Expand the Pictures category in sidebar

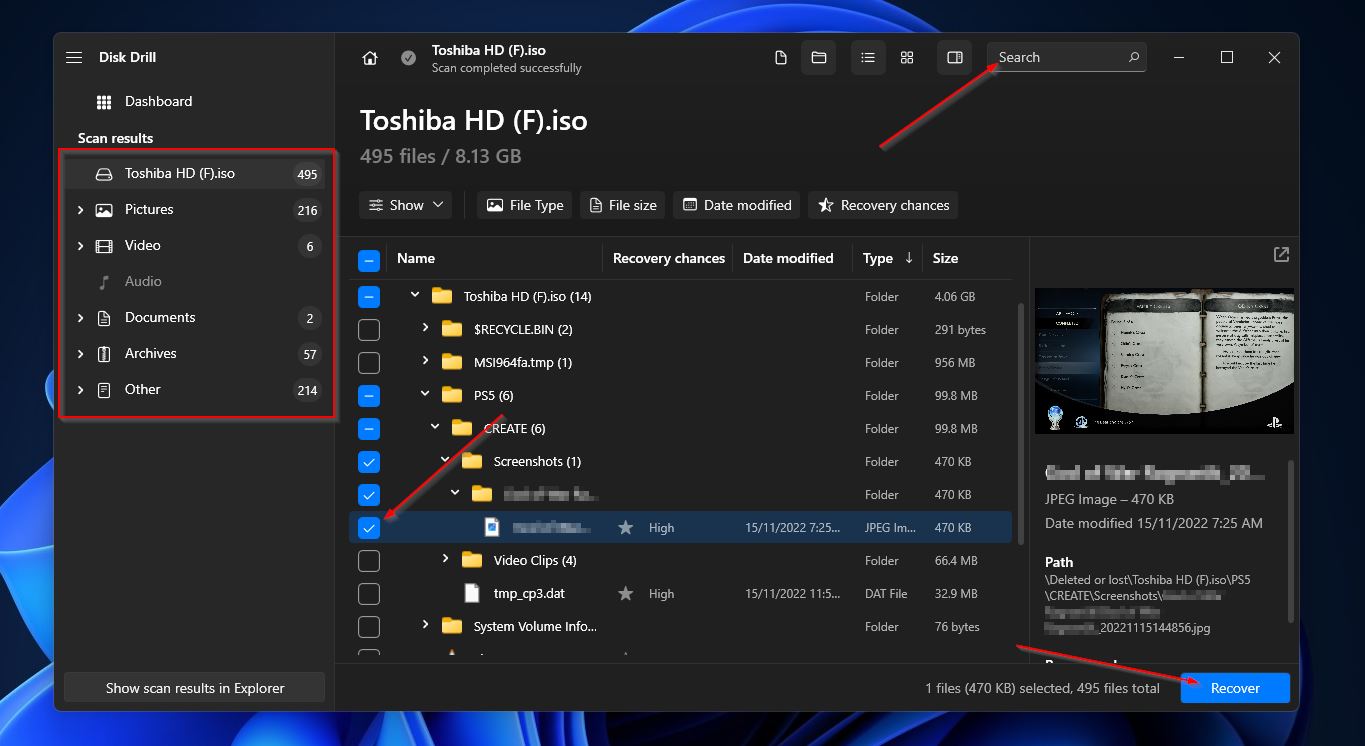[x=80, y=210]
